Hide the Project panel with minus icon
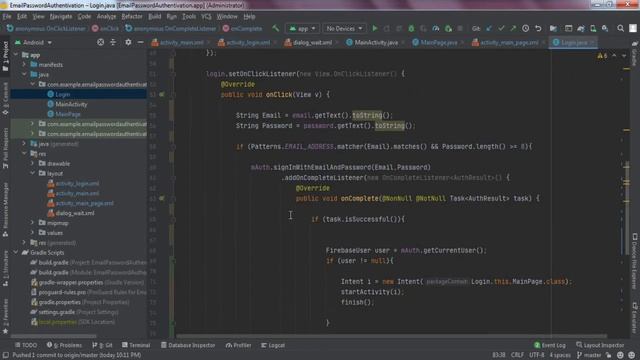This screenshot has height=360, width=640. pyautogui.click(x=140, y=42)
